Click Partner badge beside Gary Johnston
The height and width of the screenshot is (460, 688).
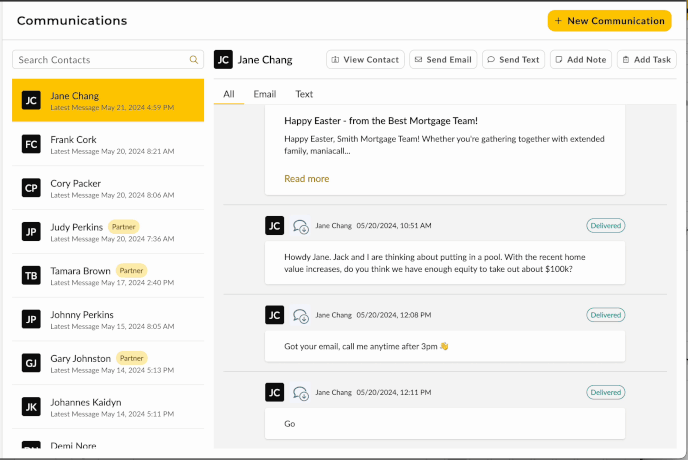(132, 358)
